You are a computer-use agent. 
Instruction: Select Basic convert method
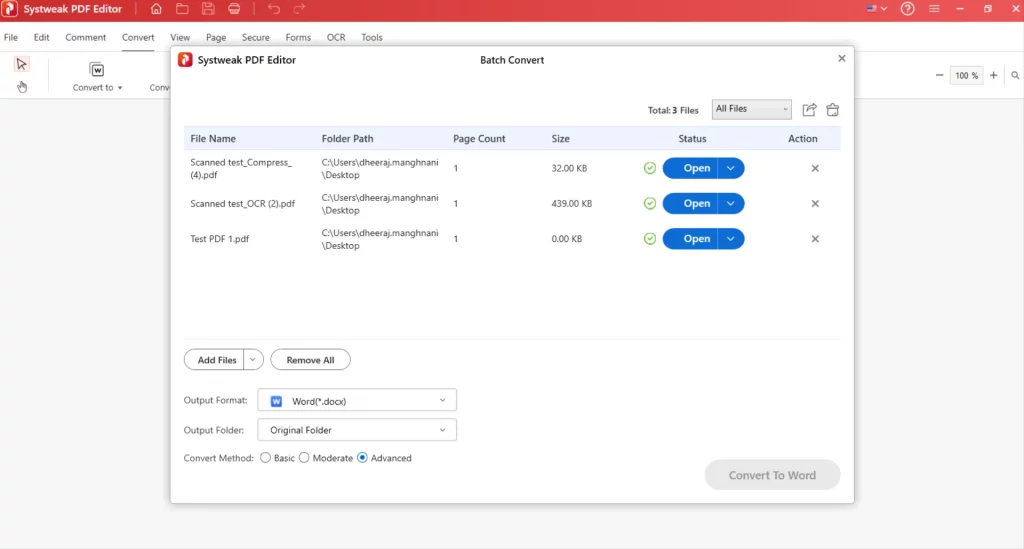pyautogui.click(x=265, y=458)
